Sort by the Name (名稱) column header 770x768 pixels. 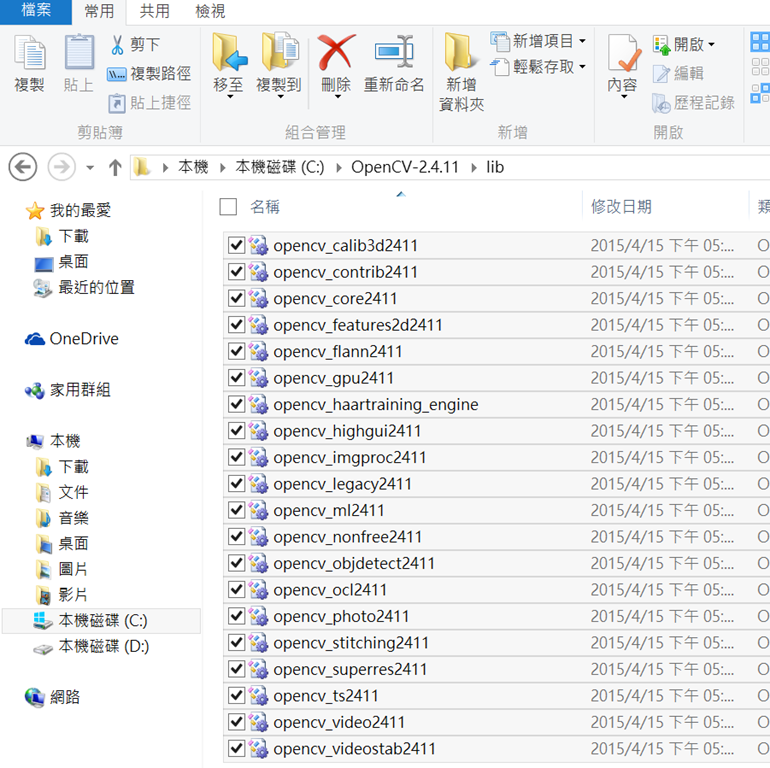coord(265,207)
